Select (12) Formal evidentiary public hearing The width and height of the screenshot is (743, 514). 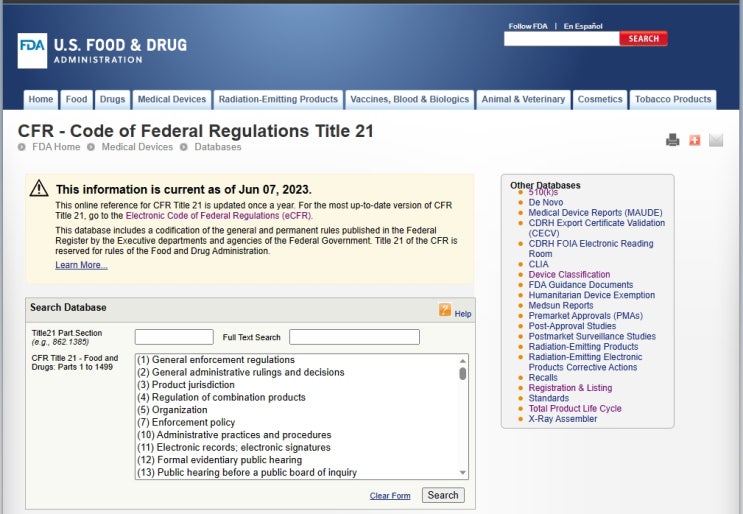tap(297, 460)
